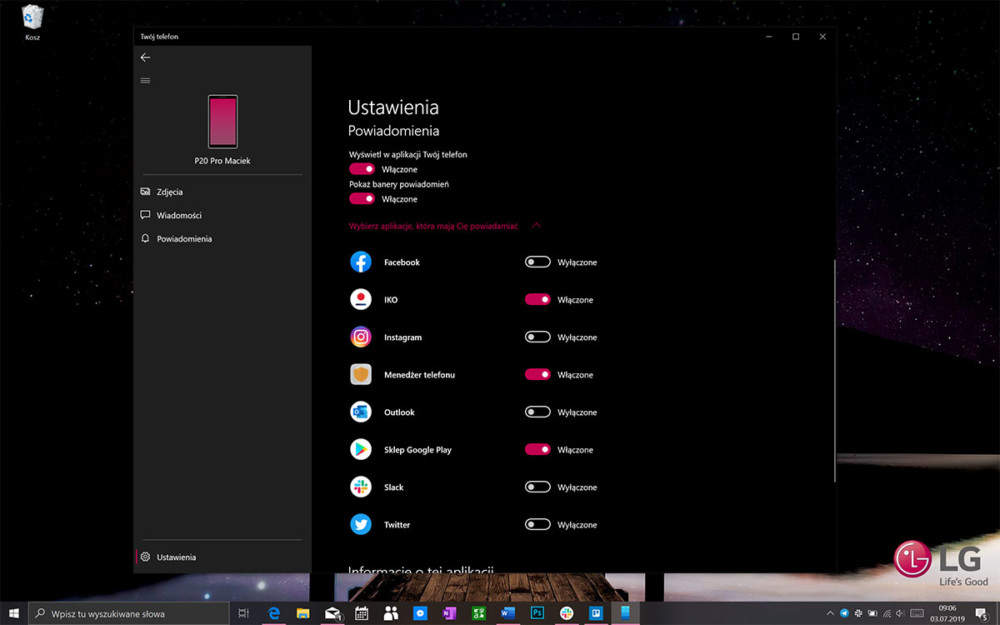Open Photoshop from the taskbar

[x=537, y=614]
